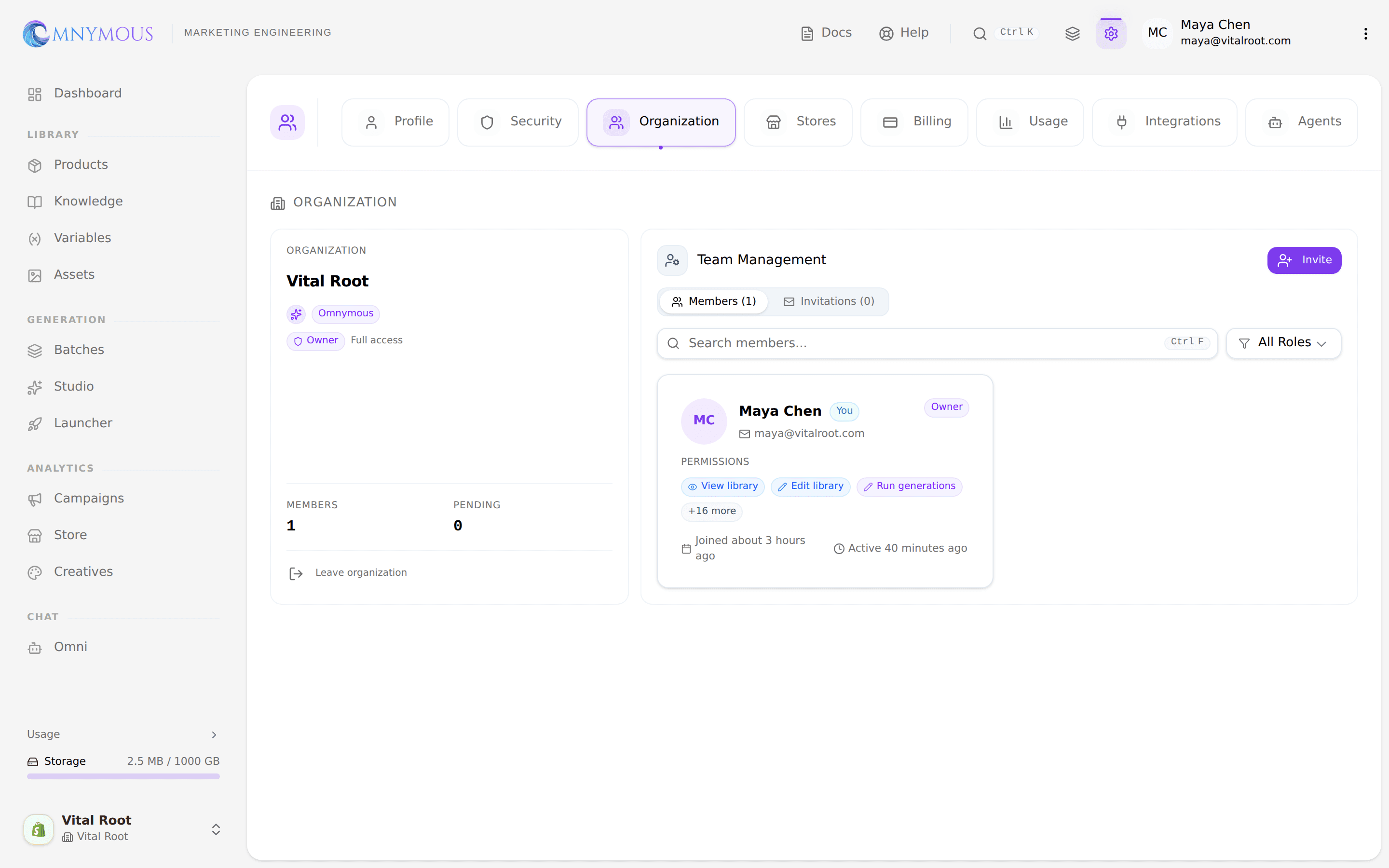
Task: Click the Team Management user-settings icon
Action: [672, 260]
